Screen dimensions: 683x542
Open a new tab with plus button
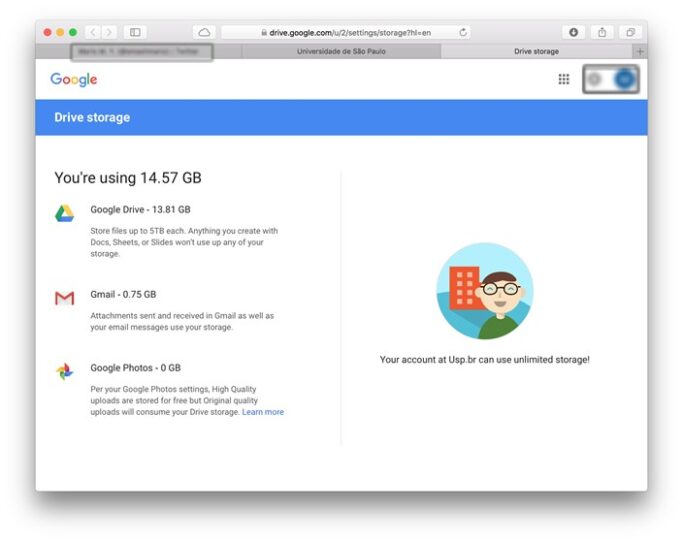(640, 51)
